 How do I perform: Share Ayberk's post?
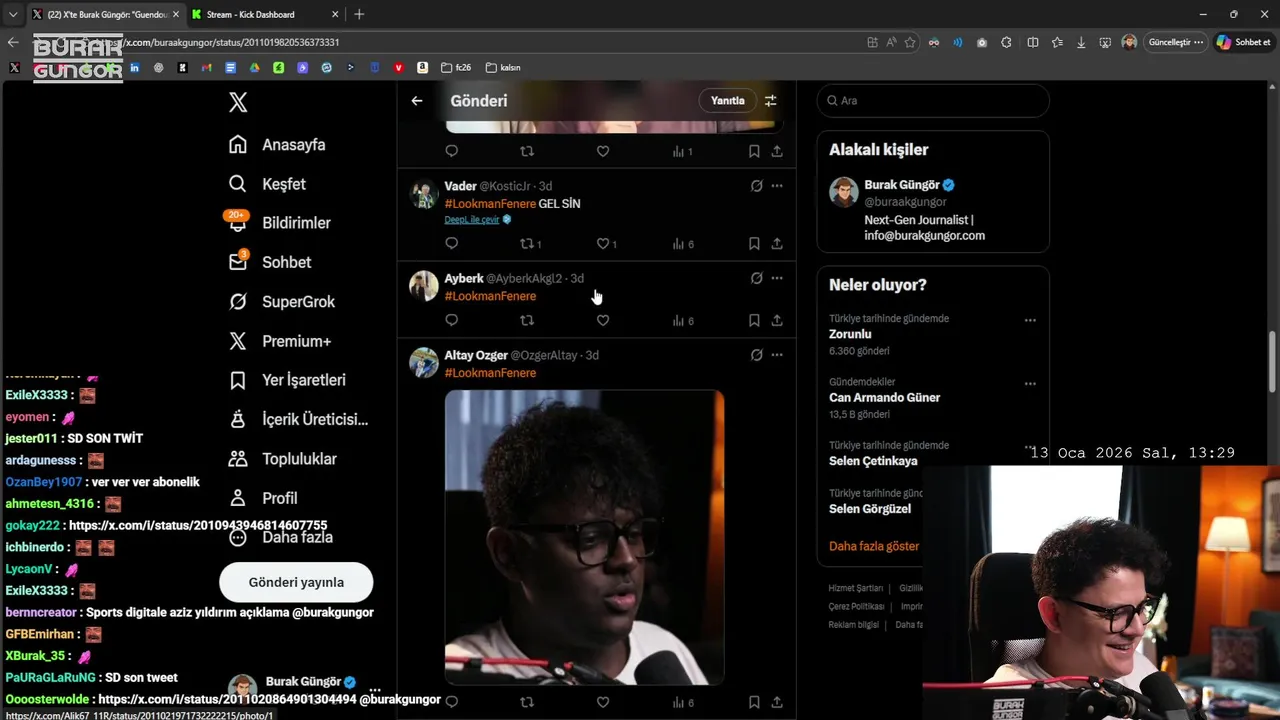pyautogui.click(x=777, y=321)
